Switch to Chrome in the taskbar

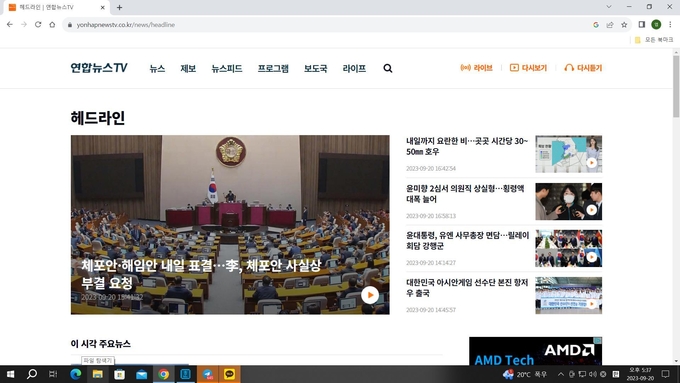click(163, 374)
